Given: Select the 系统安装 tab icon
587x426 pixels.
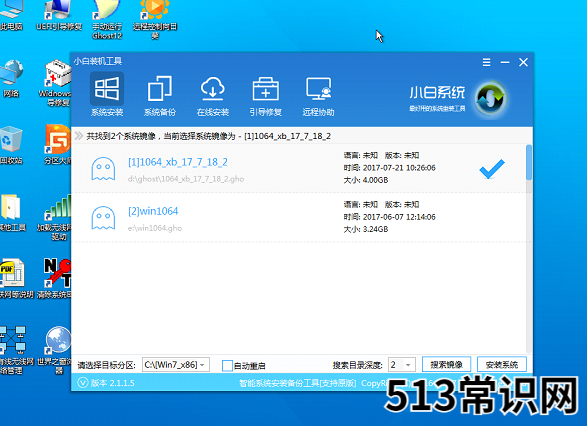Looking at the screenshot, I should point(107,89).
